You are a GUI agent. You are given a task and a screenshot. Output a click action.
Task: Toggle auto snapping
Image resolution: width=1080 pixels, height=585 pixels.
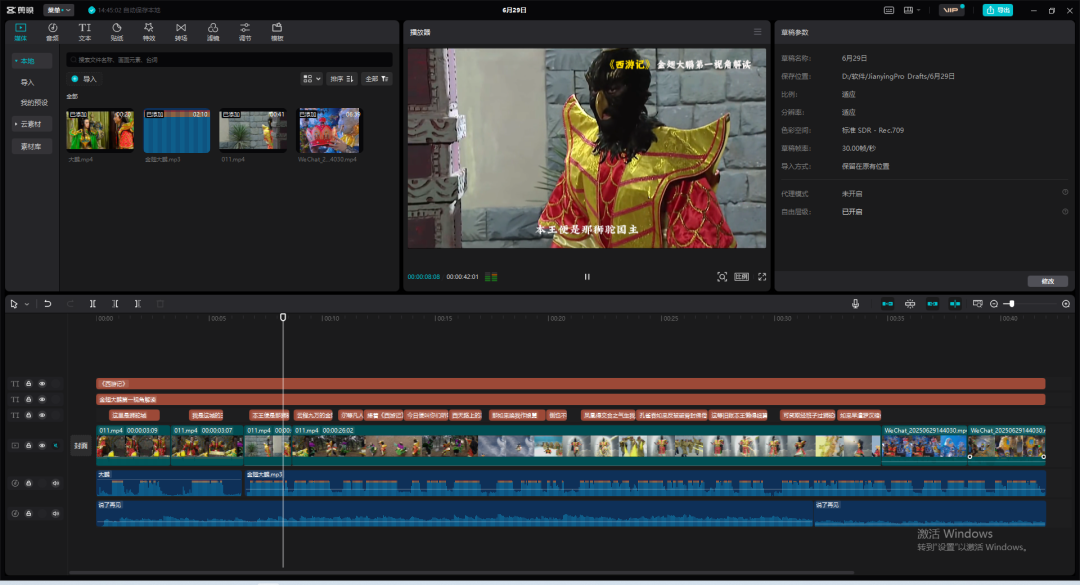910,304
